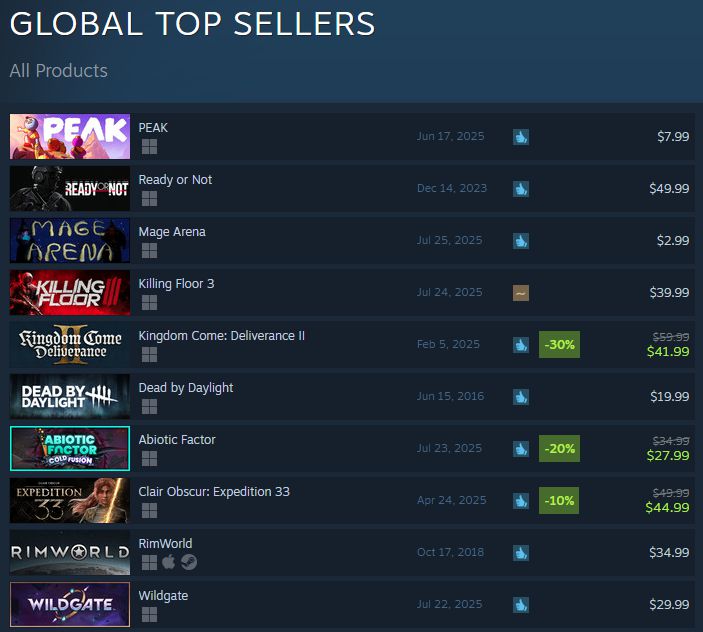This screenshot has height=632, width=703.
Task: Click the mixed review icon for Killing Floor 3
Action: coord(521,292)
